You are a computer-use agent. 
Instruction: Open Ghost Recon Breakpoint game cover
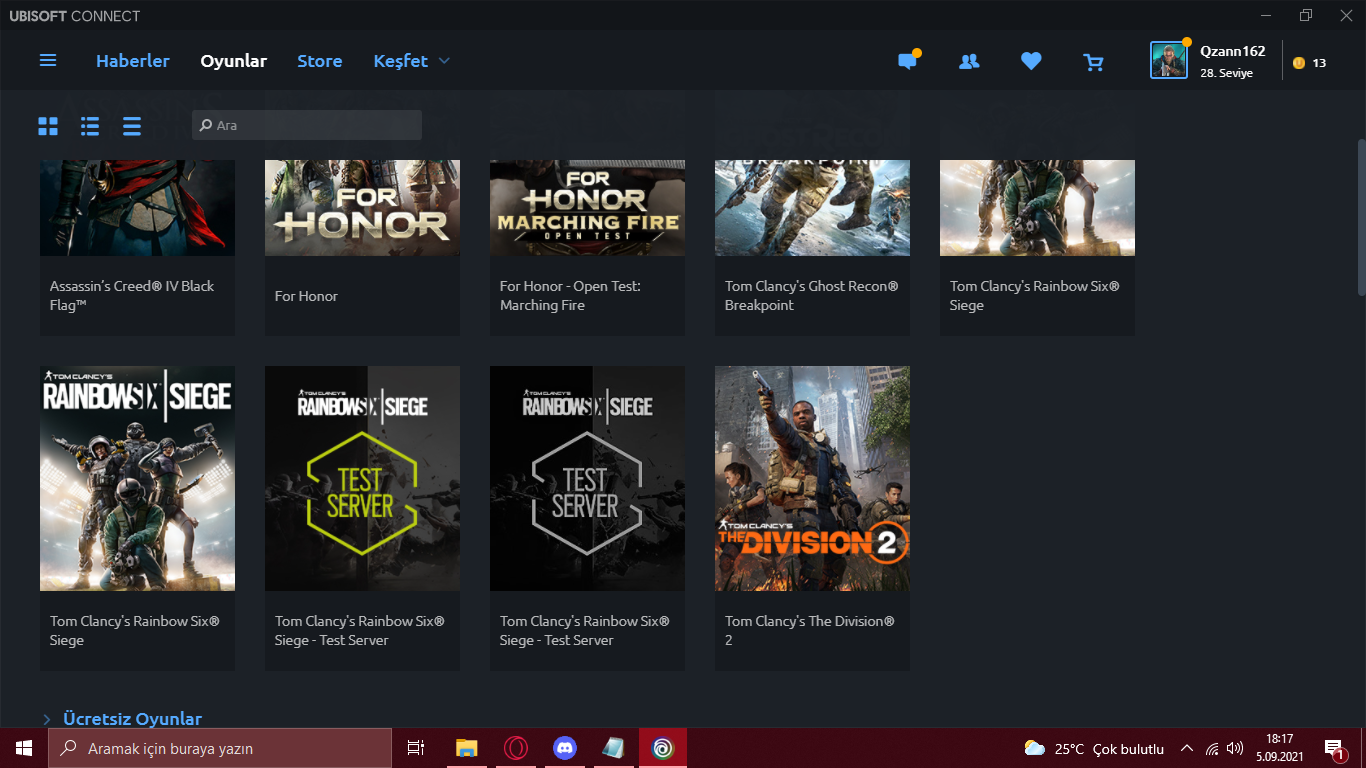pos(812,208)
